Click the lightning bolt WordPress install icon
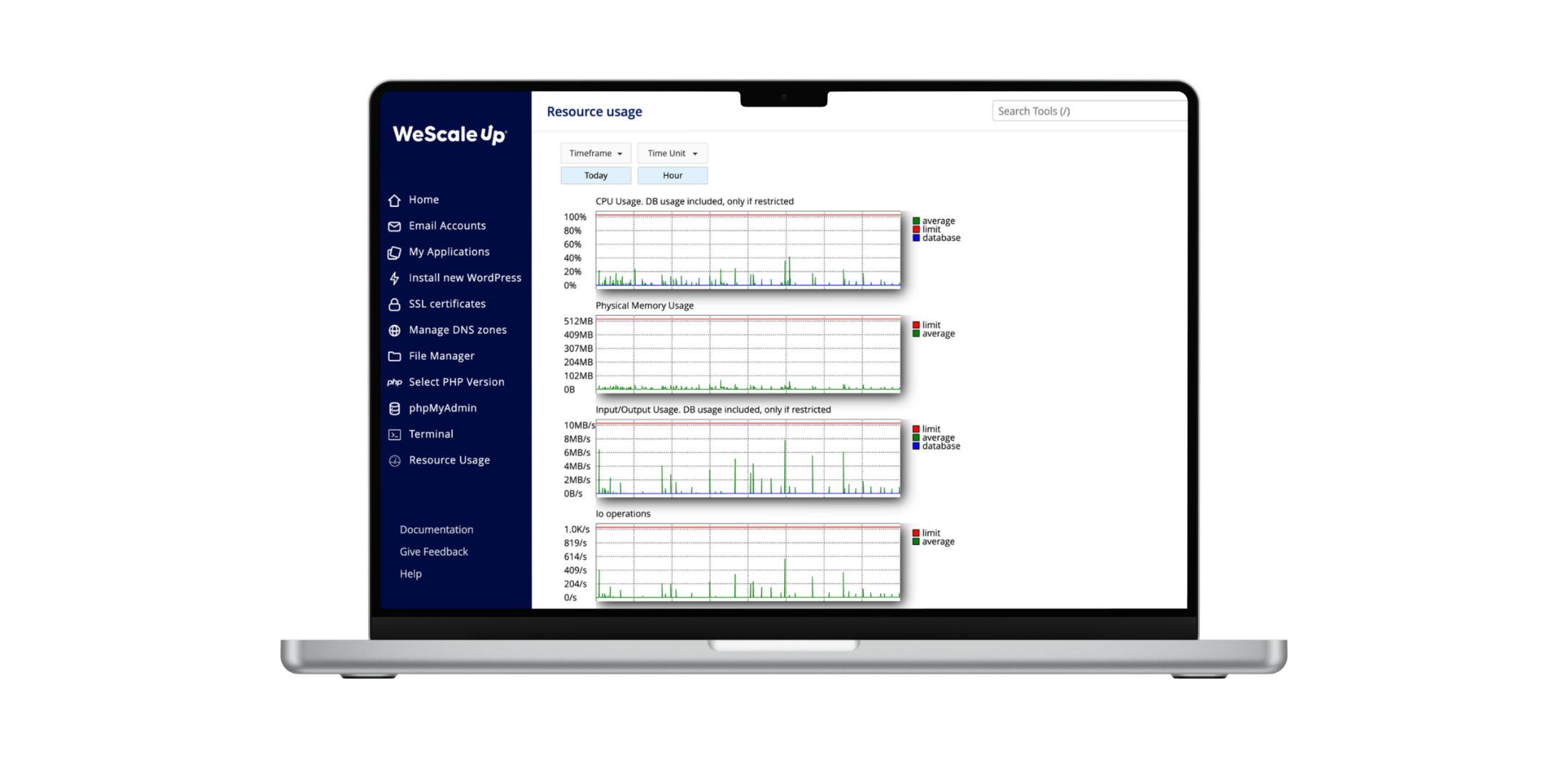The height and width of the screenshot is (784, 1568). 394,278
